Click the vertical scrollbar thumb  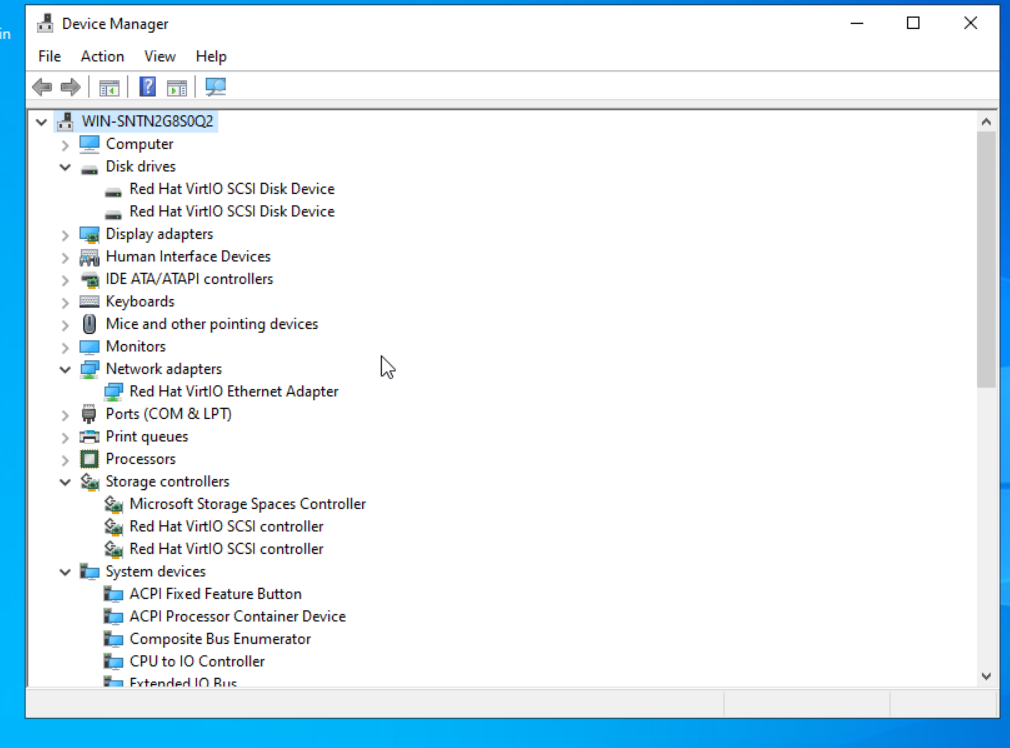pyautogui.click(x=986, y=260)
